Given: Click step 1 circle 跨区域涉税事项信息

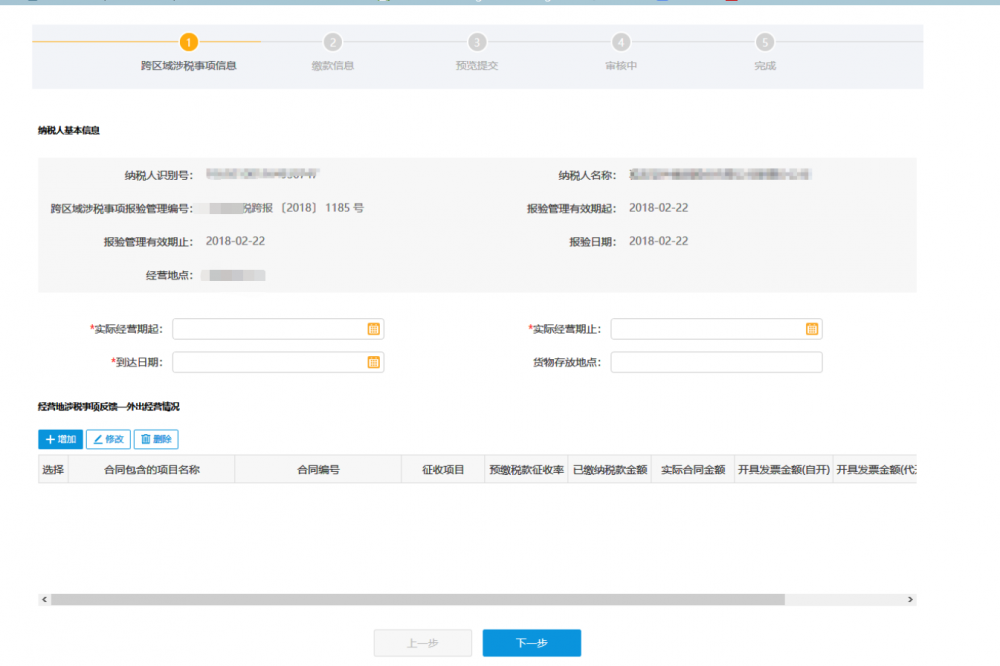Looking at the screenshot, I should 189,42.
